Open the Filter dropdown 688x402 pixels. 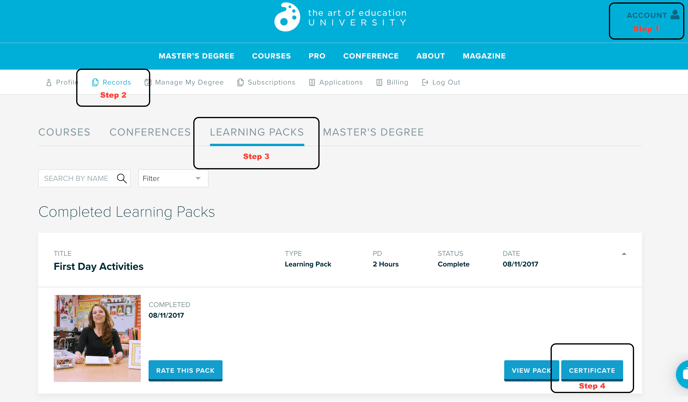click(x=173, y=178)
